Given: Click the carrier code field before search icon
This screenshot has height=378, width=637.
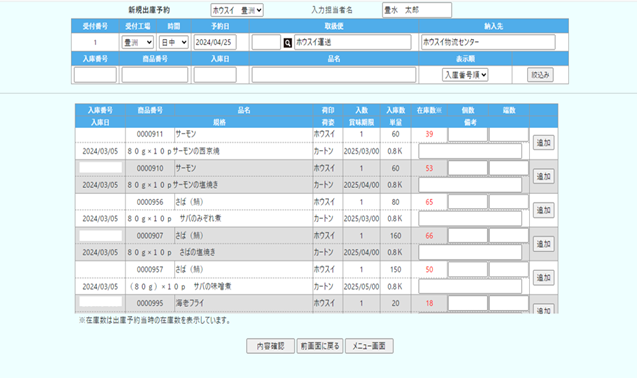Looking at the screenshot, I should [266, 42].
